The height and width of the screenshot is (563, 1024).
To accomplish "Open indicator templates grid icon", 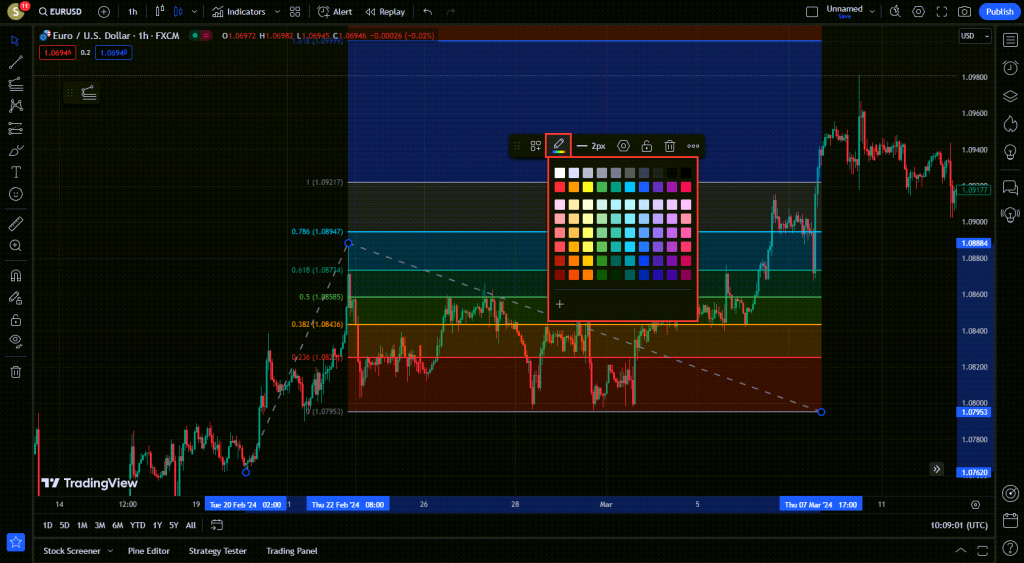I will [295, 12].
